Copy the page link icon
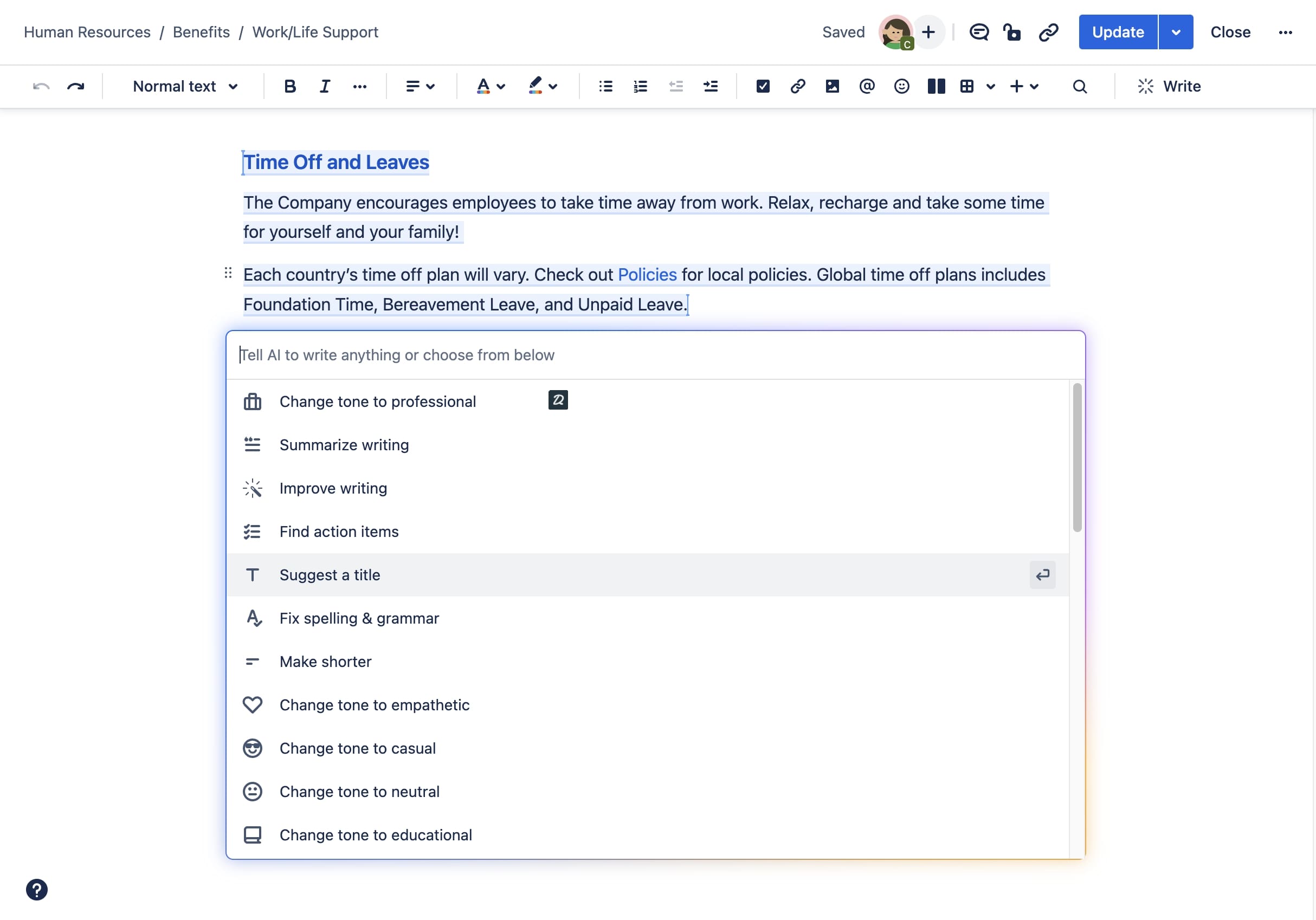This screenshot has height=920, width=1316. (1048, 32)
